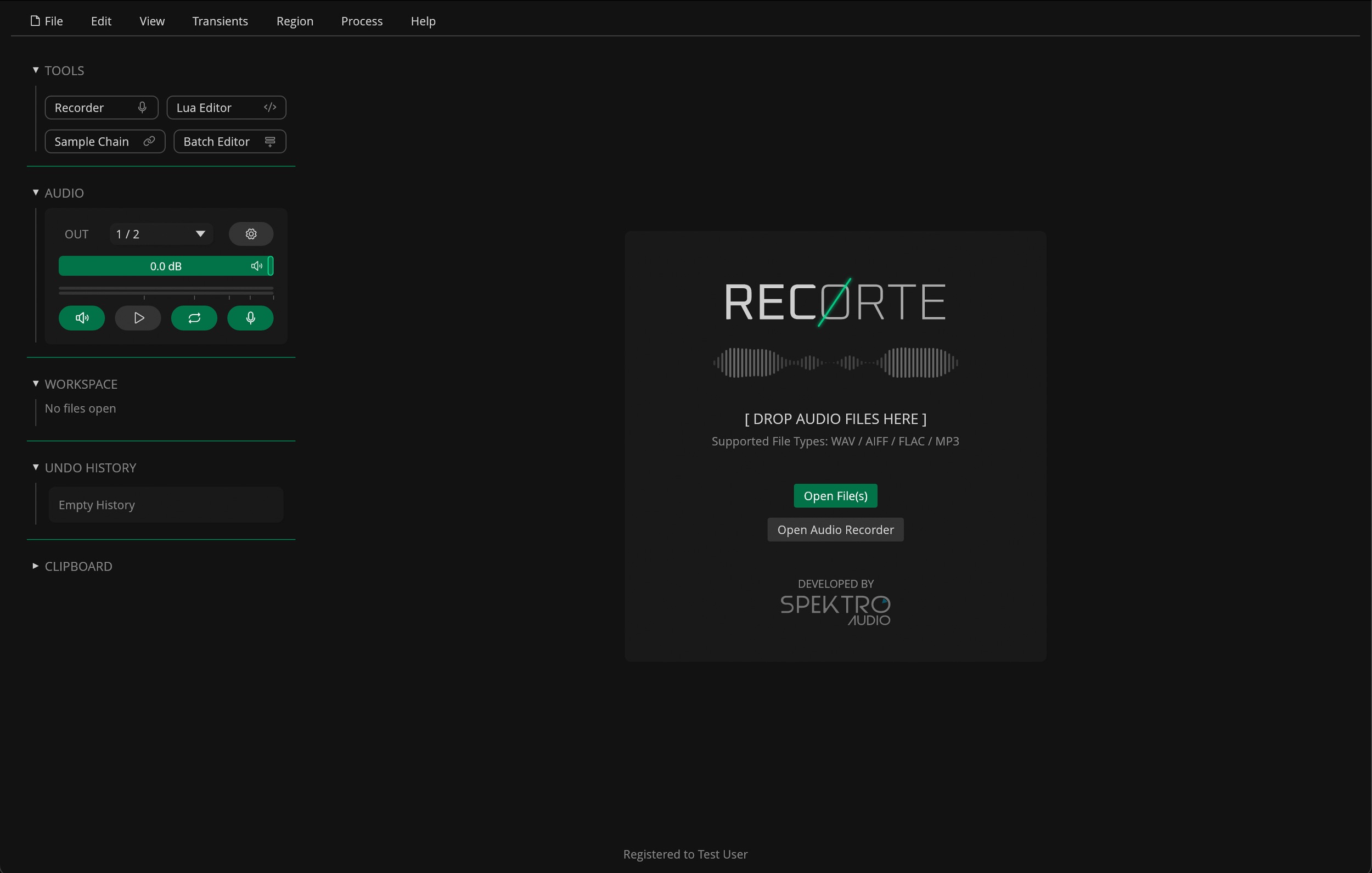Open the OUT 1 / 2 channel dropdown
The width and height of the screenshot is (1372, 873).
161,234
